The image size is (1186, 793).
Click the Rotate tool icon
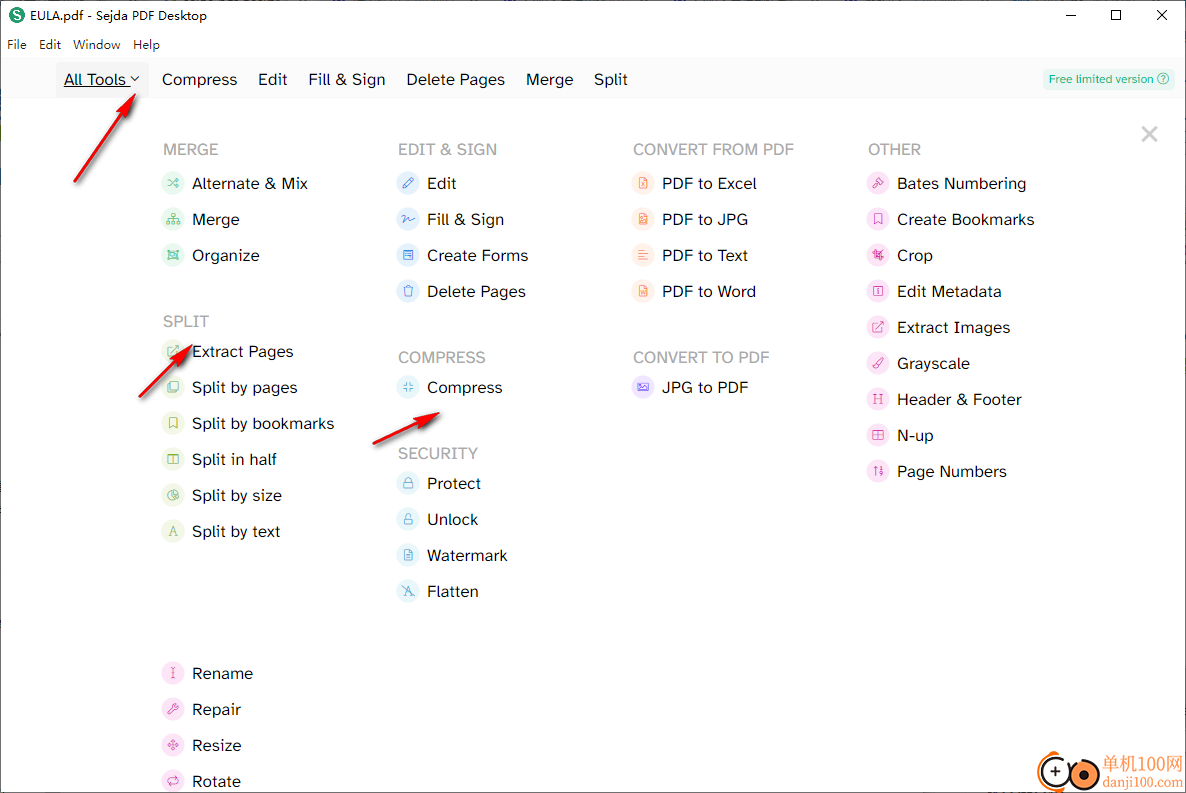tap(173, 781)
